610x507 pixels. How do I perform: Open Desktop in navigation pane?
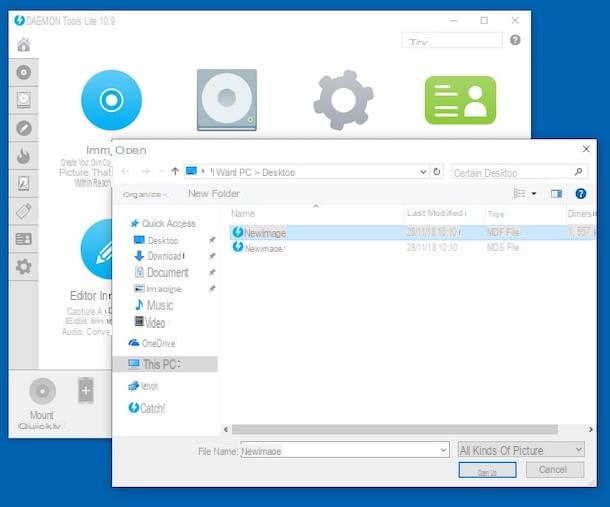pos(156,240)
